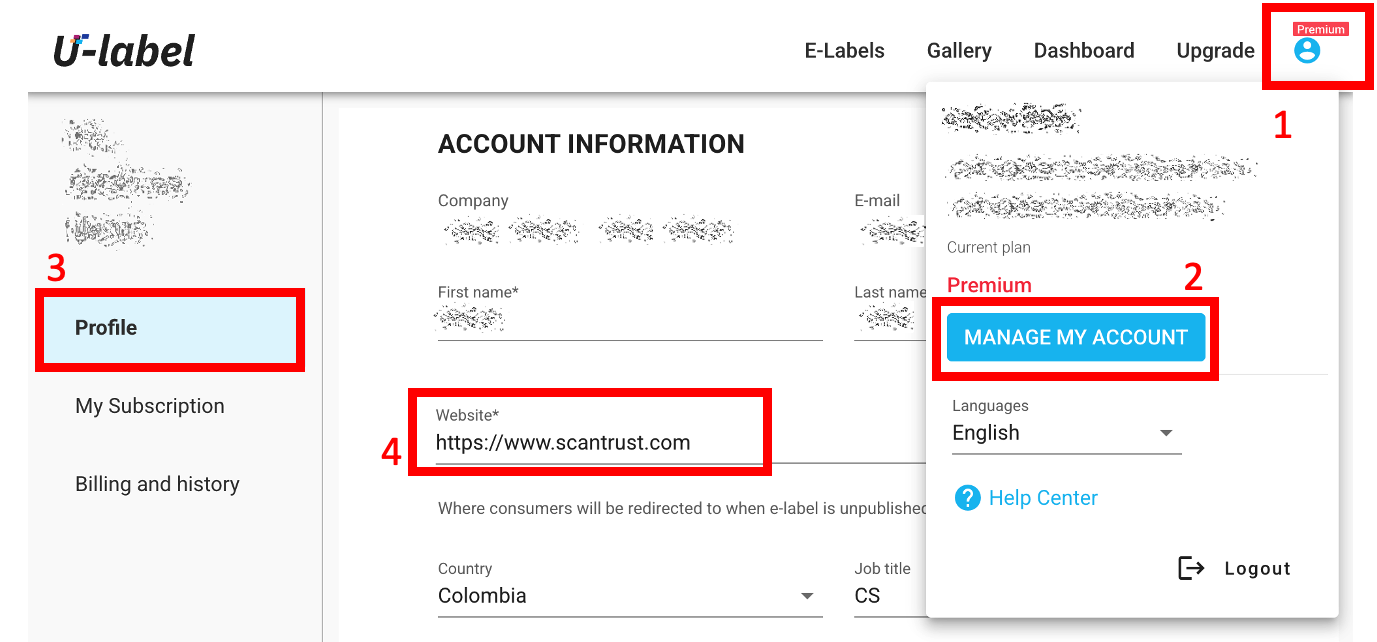
Task: Click the red Premium badge
Action: coord(1320,30)
